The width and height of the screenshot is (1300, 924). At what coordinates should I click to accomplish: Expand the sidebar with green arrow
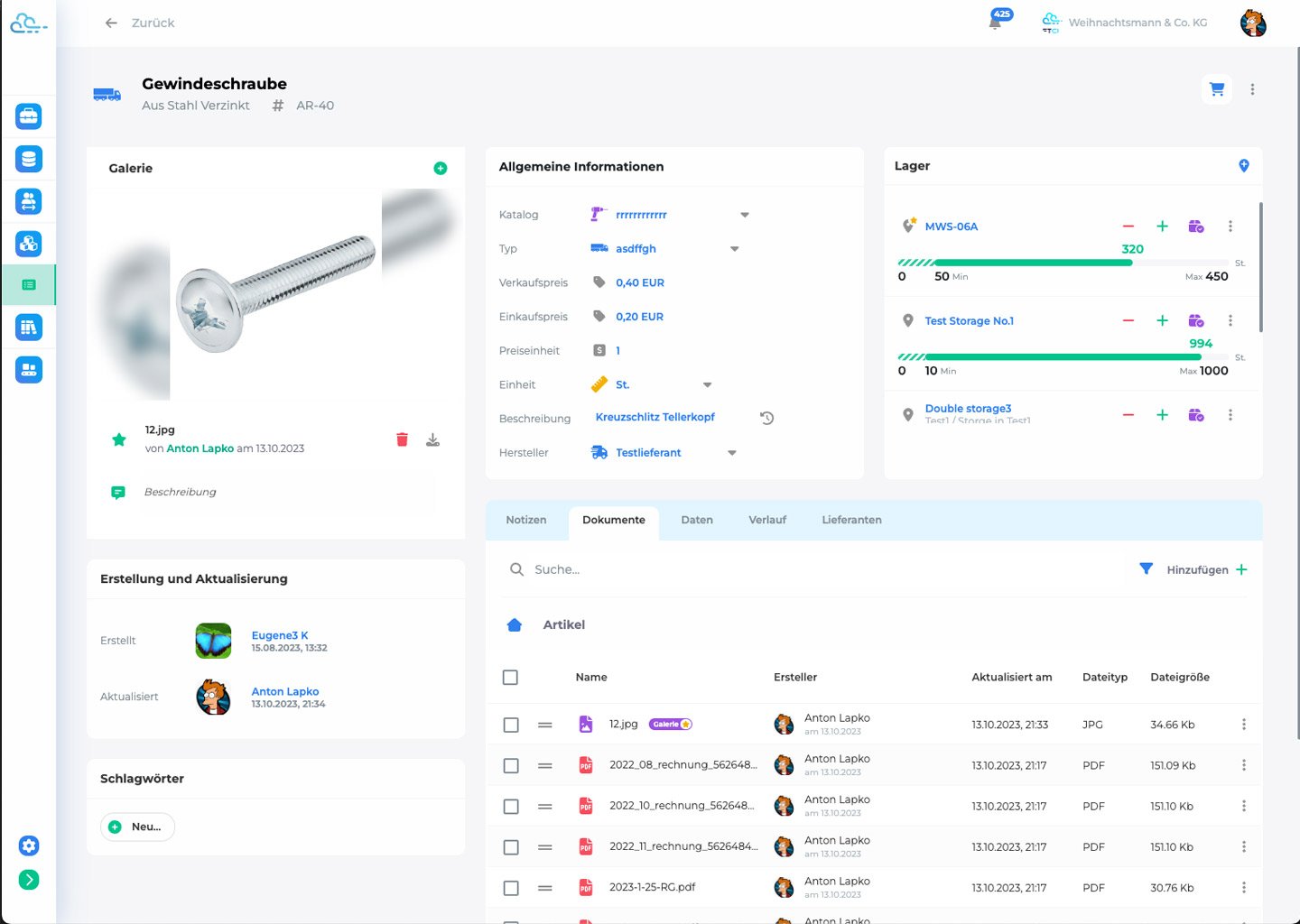point(29,880)
